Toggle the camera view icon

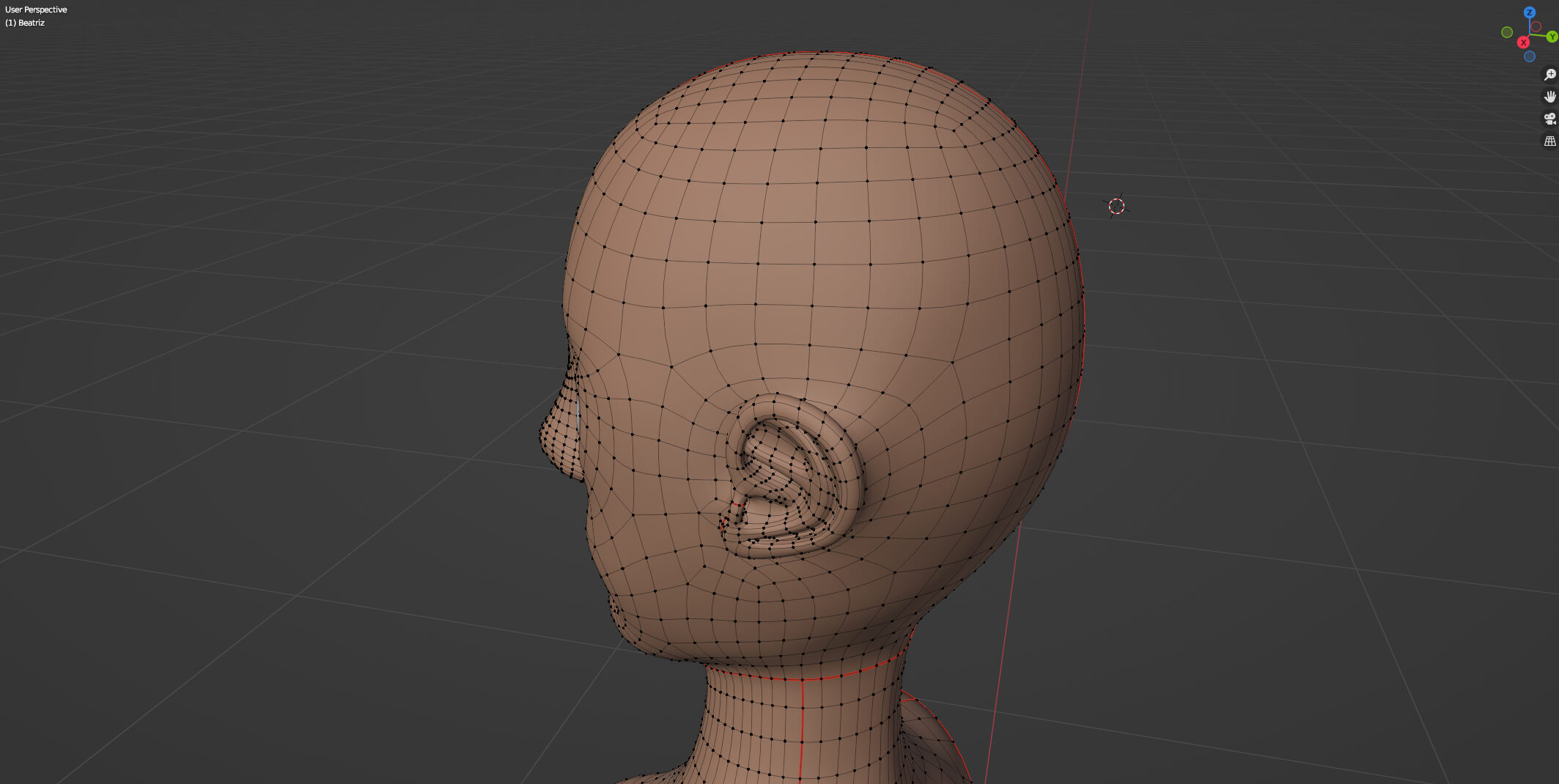click(1549, 119)
